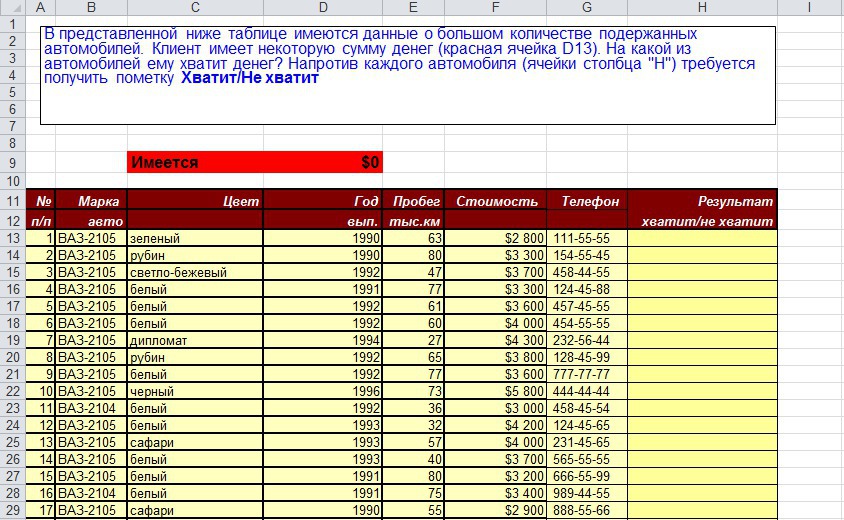844x520 pixels.
Task: Click the phone cell '111-55-55'
Action: click(x=587, y=238)
